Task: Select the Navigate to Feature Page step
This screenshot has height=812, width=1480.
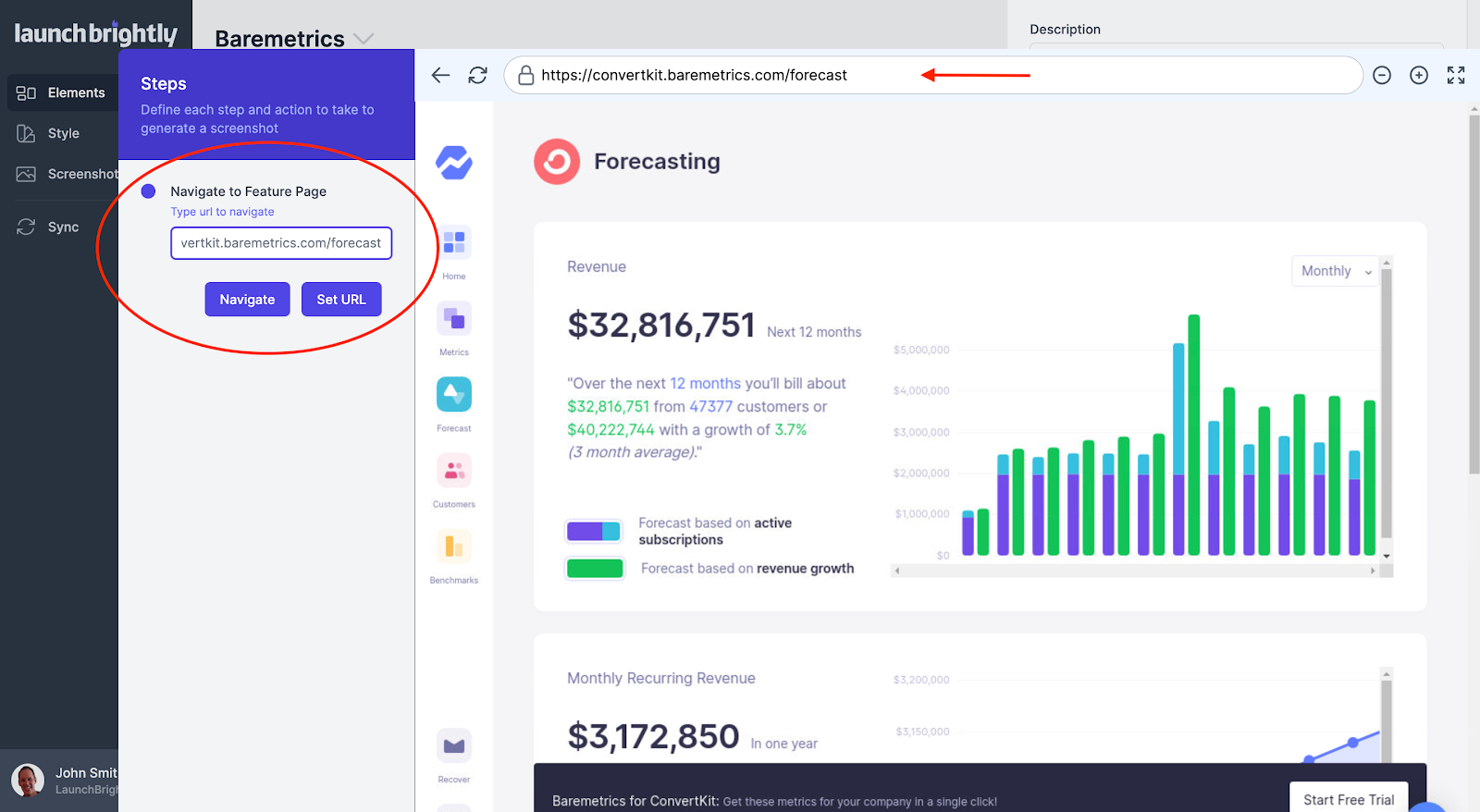Action: pyautogui.click(x=248, y=191)
